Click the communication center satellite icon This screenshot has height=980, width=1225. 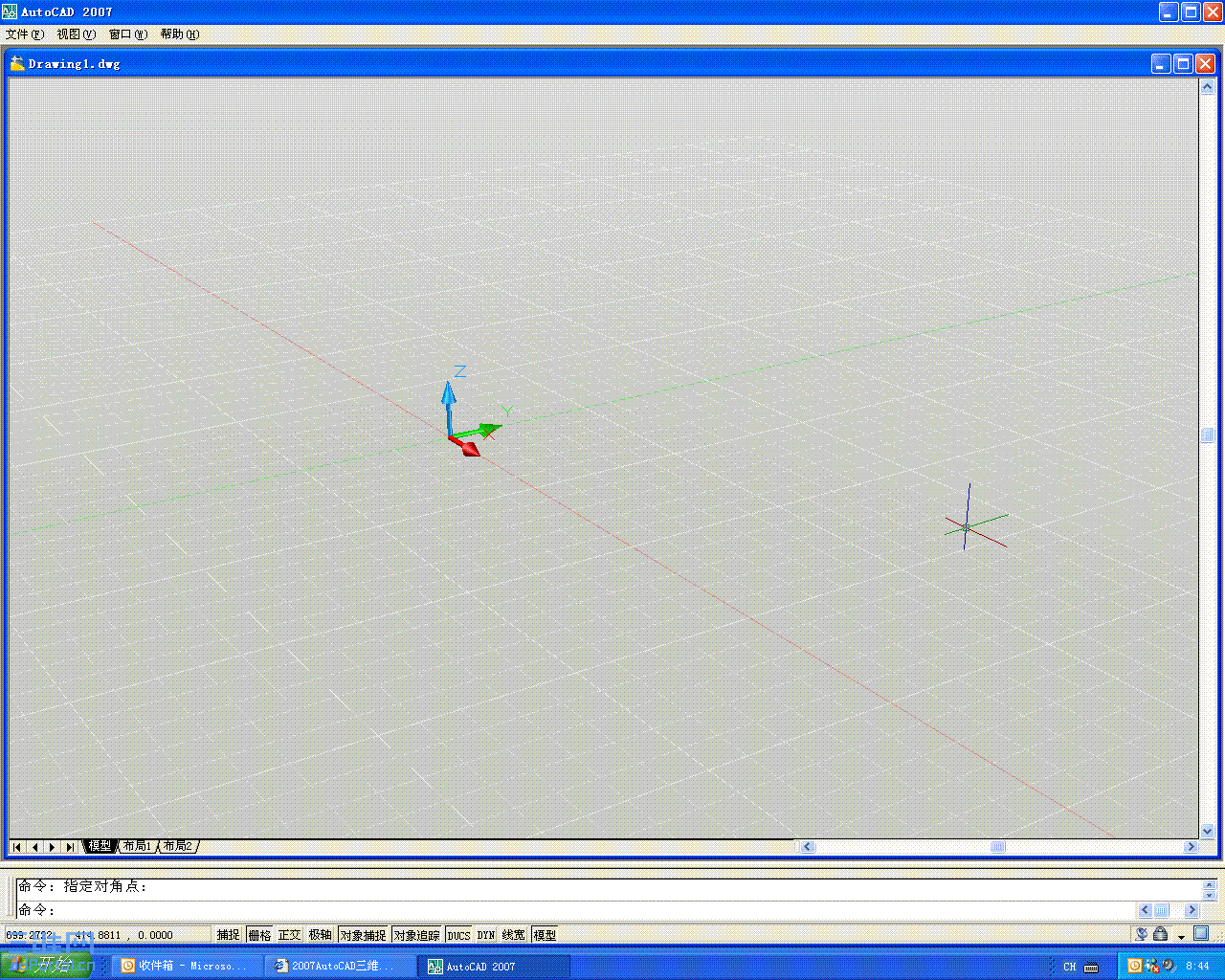tap(1141, 934)
